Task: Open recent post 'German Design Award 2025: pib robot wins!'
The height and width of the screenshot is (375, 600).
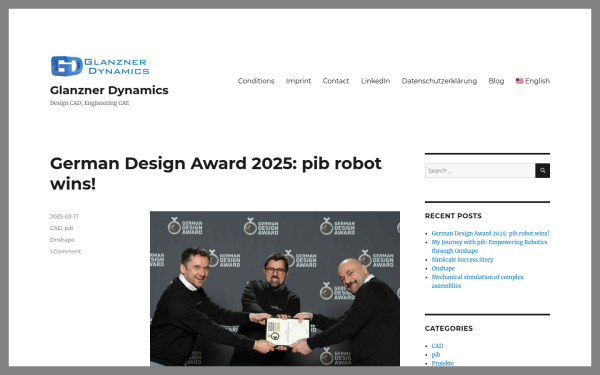Action: 490,233
